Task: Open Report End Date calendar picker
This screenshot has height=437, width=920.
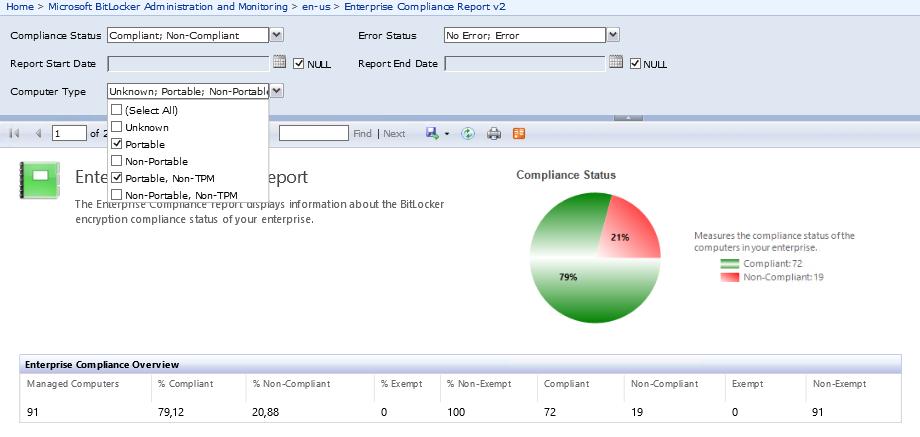Action: pos(615,62)
